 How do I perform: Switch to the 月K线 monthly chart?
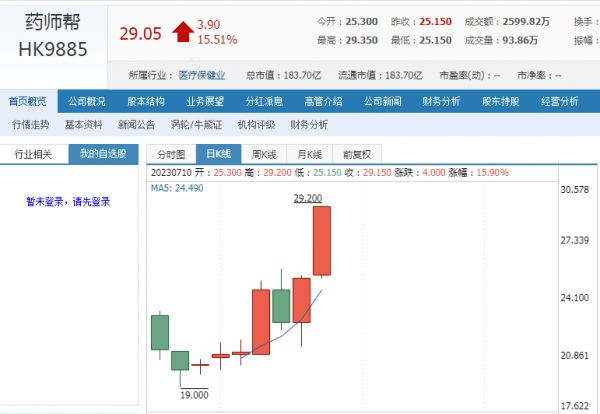coord(310,154)
